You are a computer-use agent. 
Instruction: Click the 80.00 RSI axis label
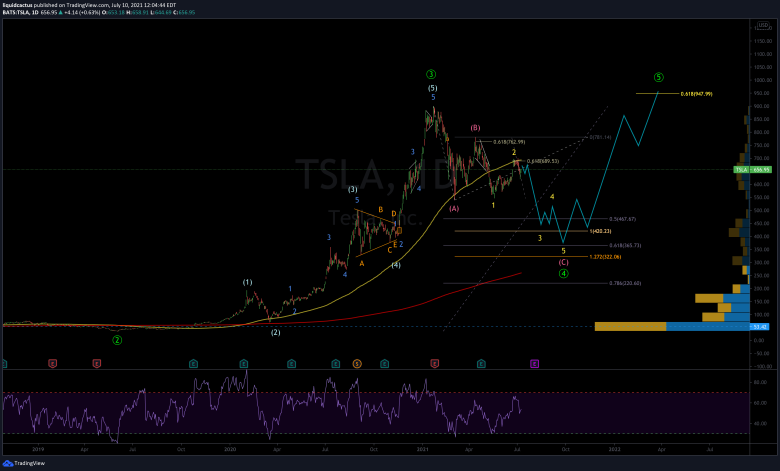click(760, 382)
